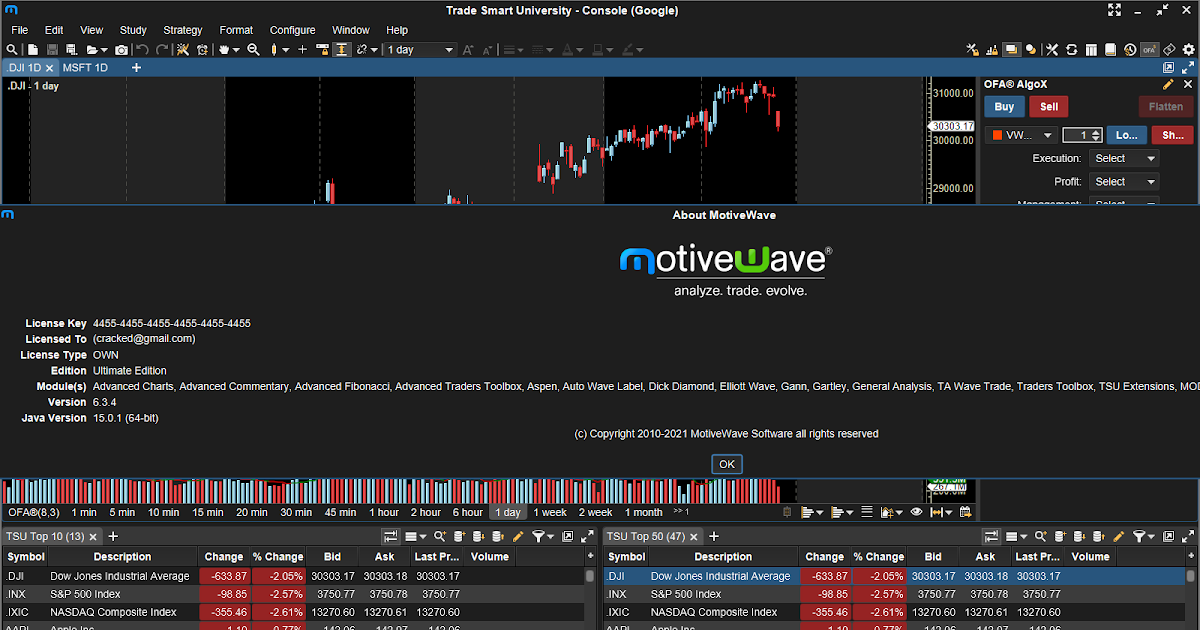
Task: Toggle the selected 1 day bar size
Action: coord(507,512)
